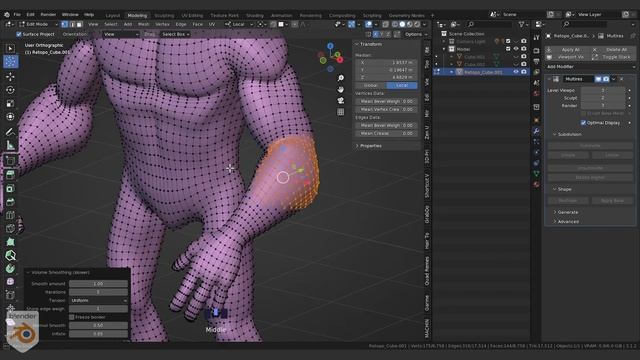Toggle the Surface Project checkbox
The width and height of the screenshot is (640, 360).
pyautogui.click(x=19, y=34)
